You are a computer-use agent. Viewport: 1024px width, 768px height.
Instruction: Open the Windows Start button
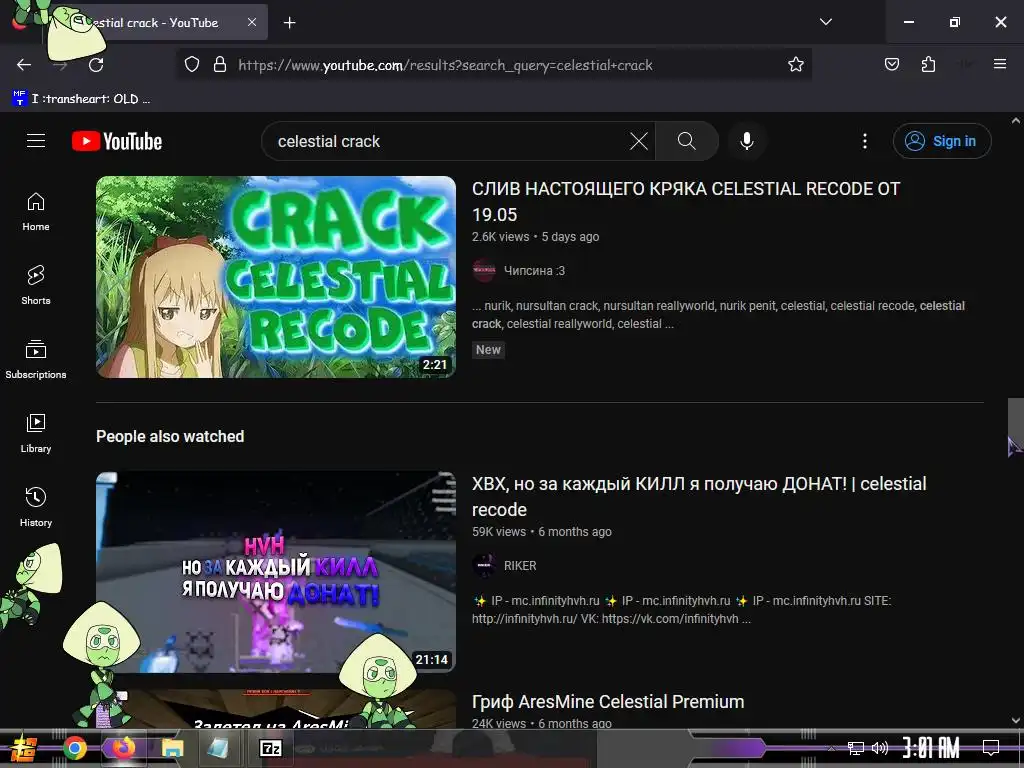[25, 748]
